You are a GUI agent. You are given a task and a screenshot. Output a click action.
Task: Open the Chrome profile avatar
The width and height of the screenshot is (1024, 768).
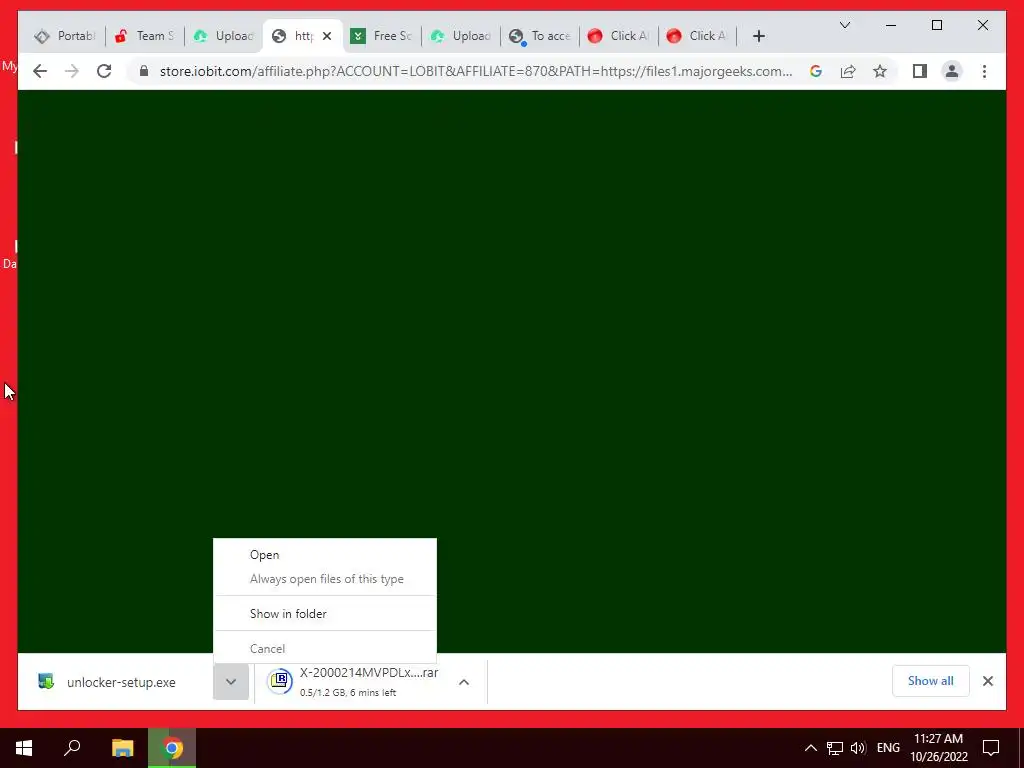point(952,71)
